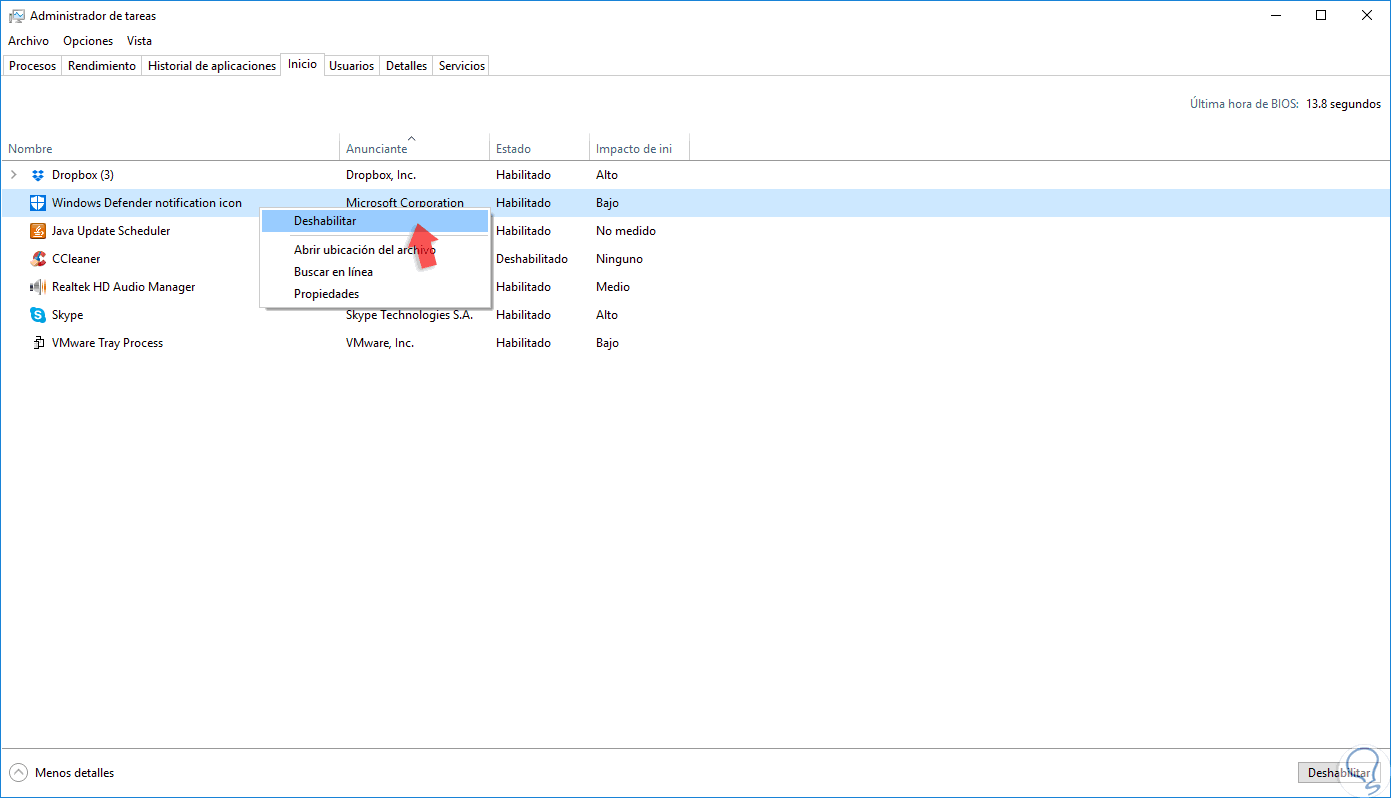Select the Dropbox startup icon
1391x798 pixels.
[38, 174]
